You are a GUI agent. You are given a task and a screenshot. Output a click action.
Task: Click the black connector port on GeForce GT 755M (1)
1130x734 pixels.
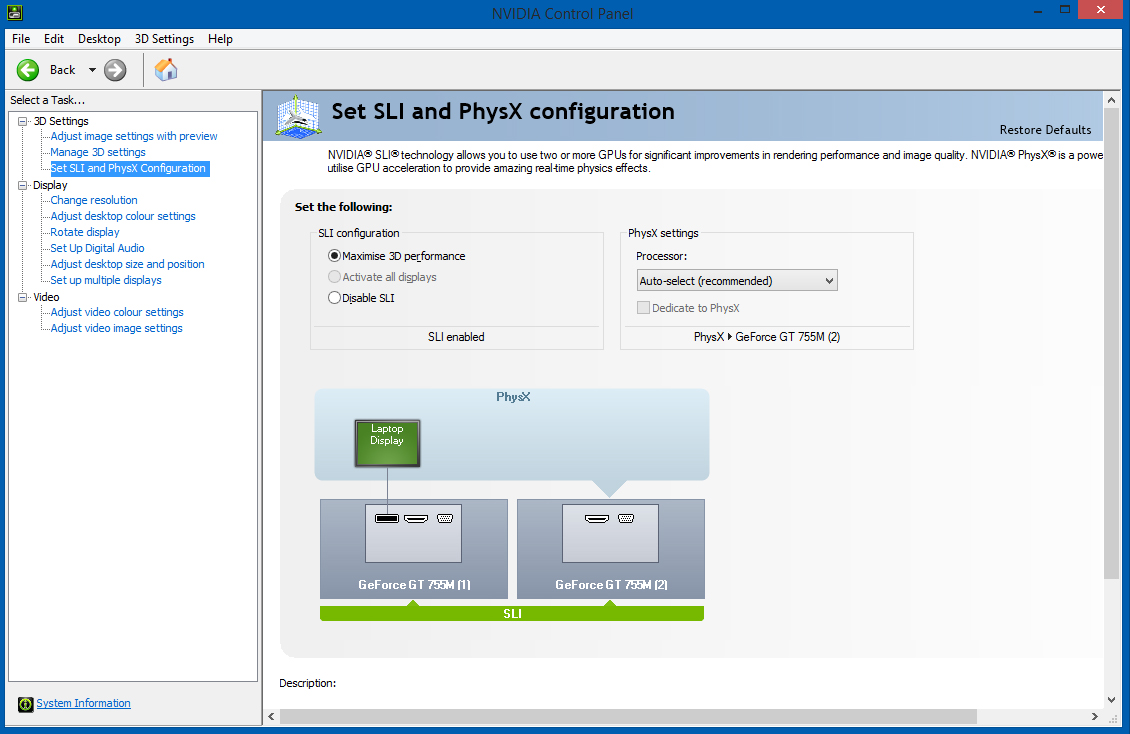point(387,519)
